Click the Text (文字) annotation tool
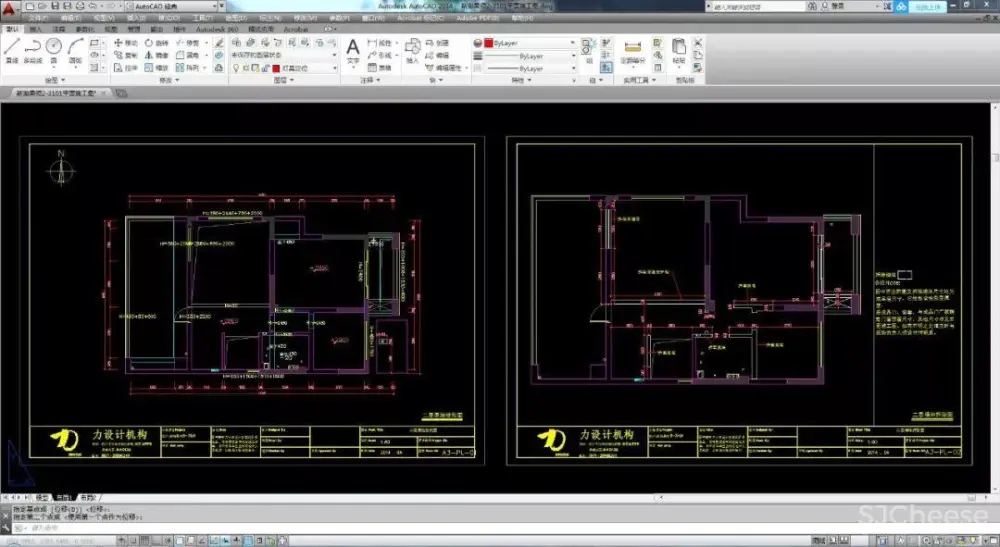This screenshot has height=547, width=1000. click(x=353, y=49)
